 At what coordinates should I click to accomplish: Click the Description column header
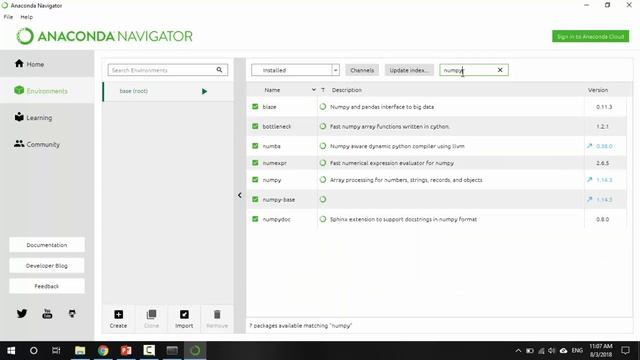(347, 90)
